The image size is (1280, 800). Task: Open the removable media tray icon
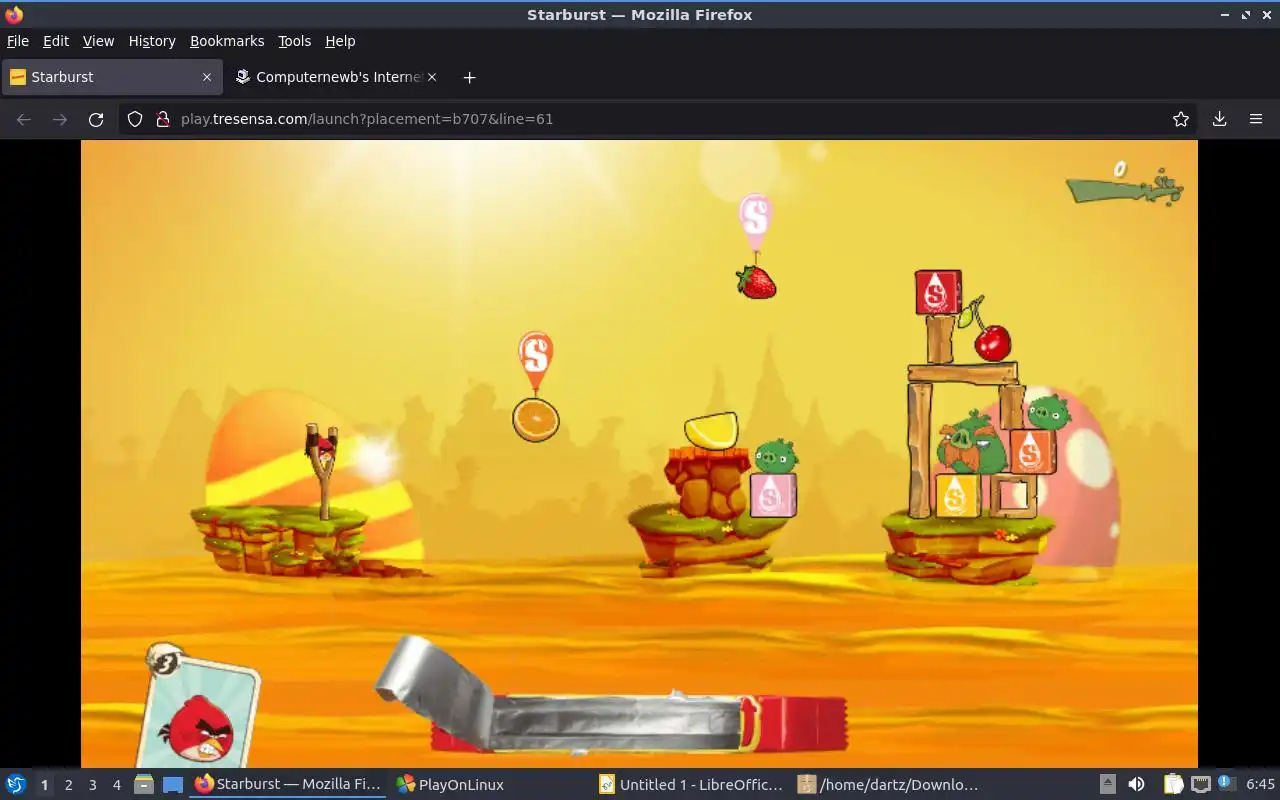[1108, 785]
